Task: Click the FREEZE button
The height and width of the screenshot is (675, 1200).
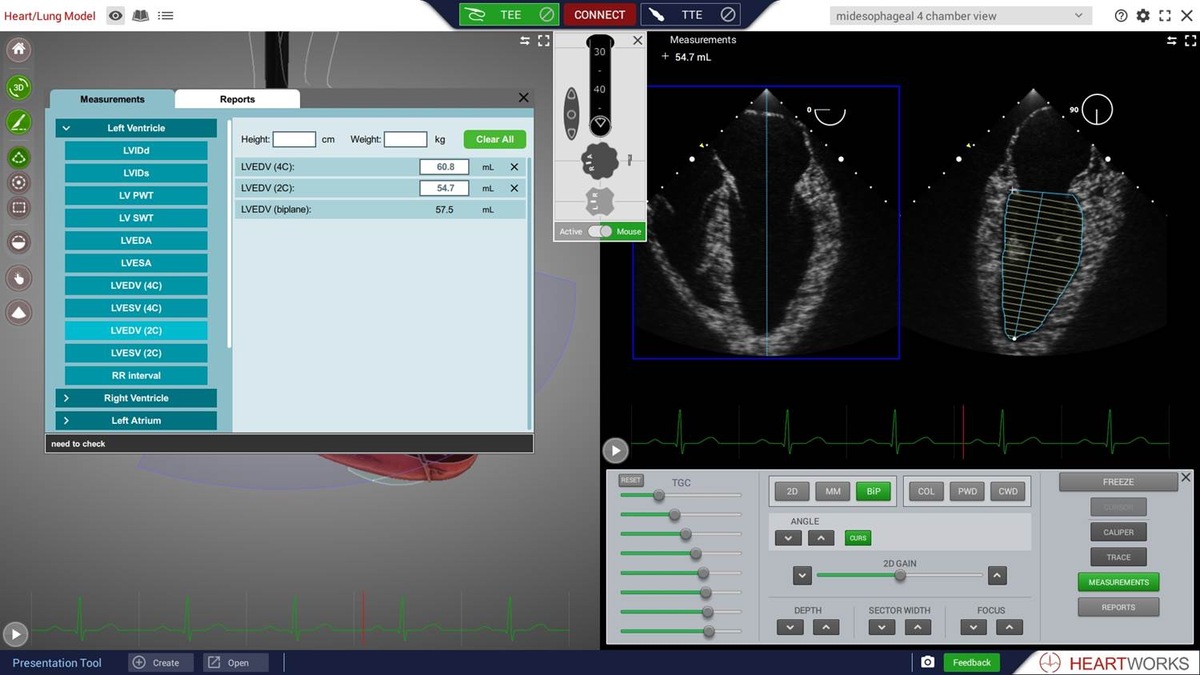Action: point(1118,482)
